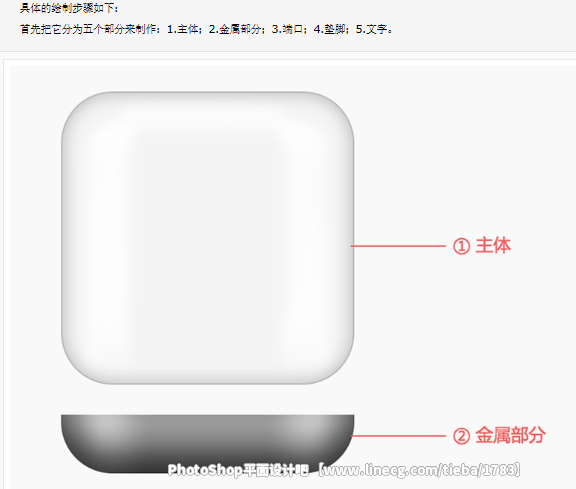
Task: Click 1.主体 in the intro sentence
Action: click(183, 29)
